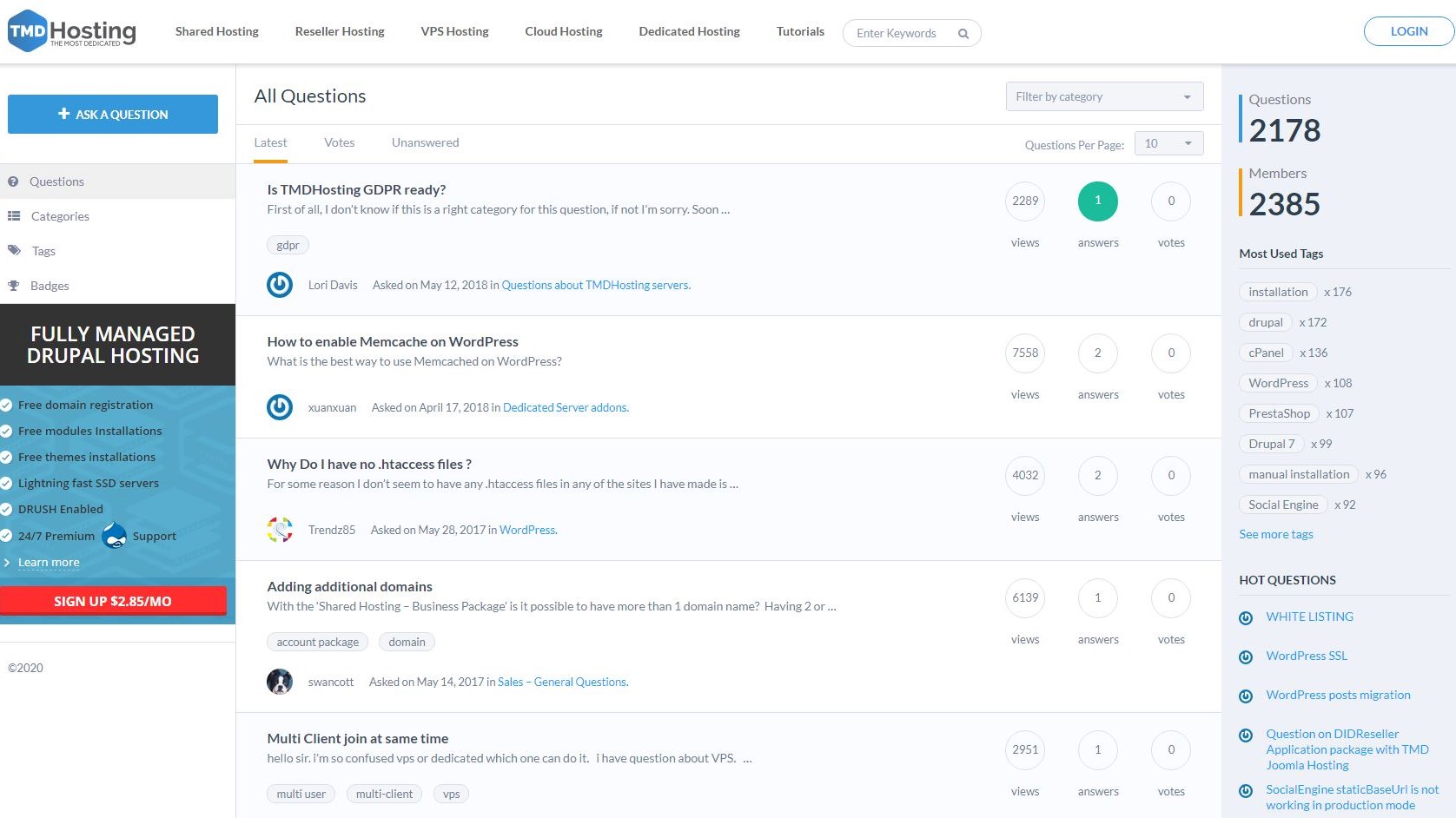The height and width of the screenshot is (818, 1456).
Task: Click the 7558 views counter circle
Action: point(1025,353)
